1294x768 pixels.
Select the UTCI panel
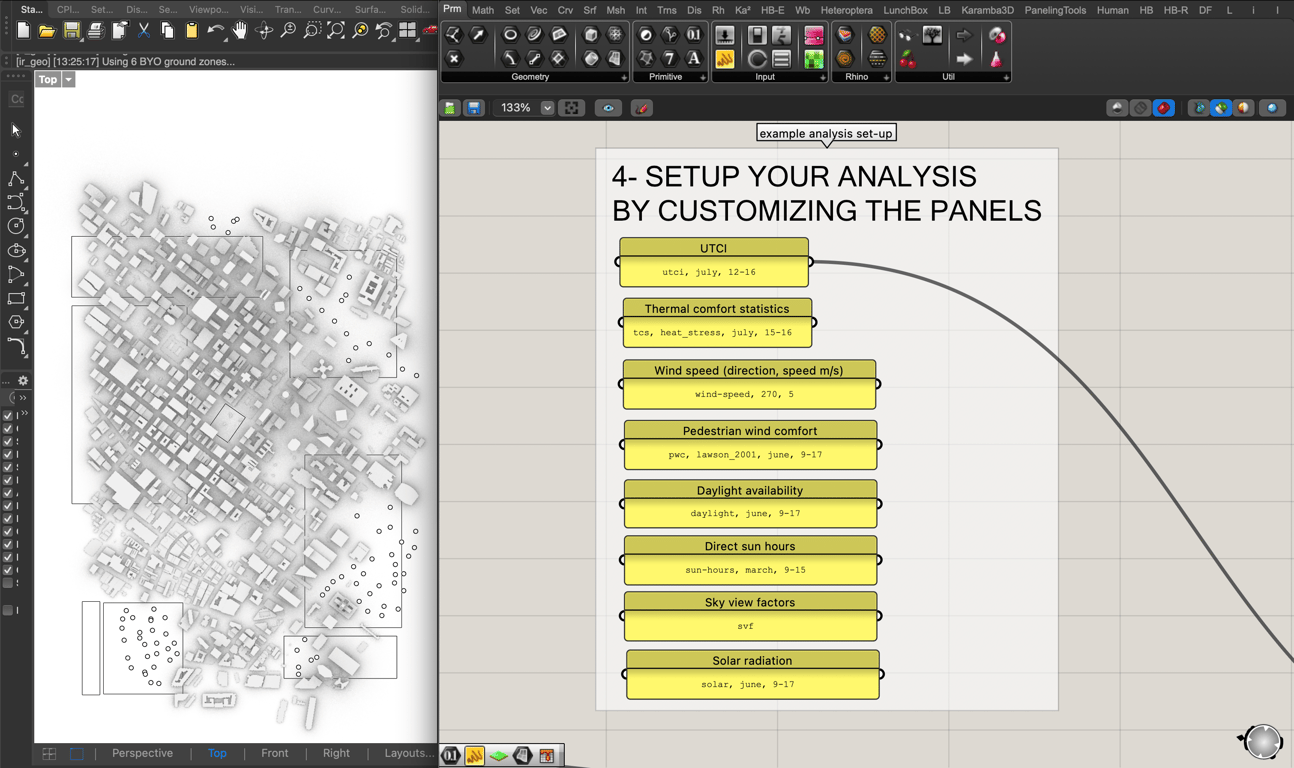tap(714, 262)
